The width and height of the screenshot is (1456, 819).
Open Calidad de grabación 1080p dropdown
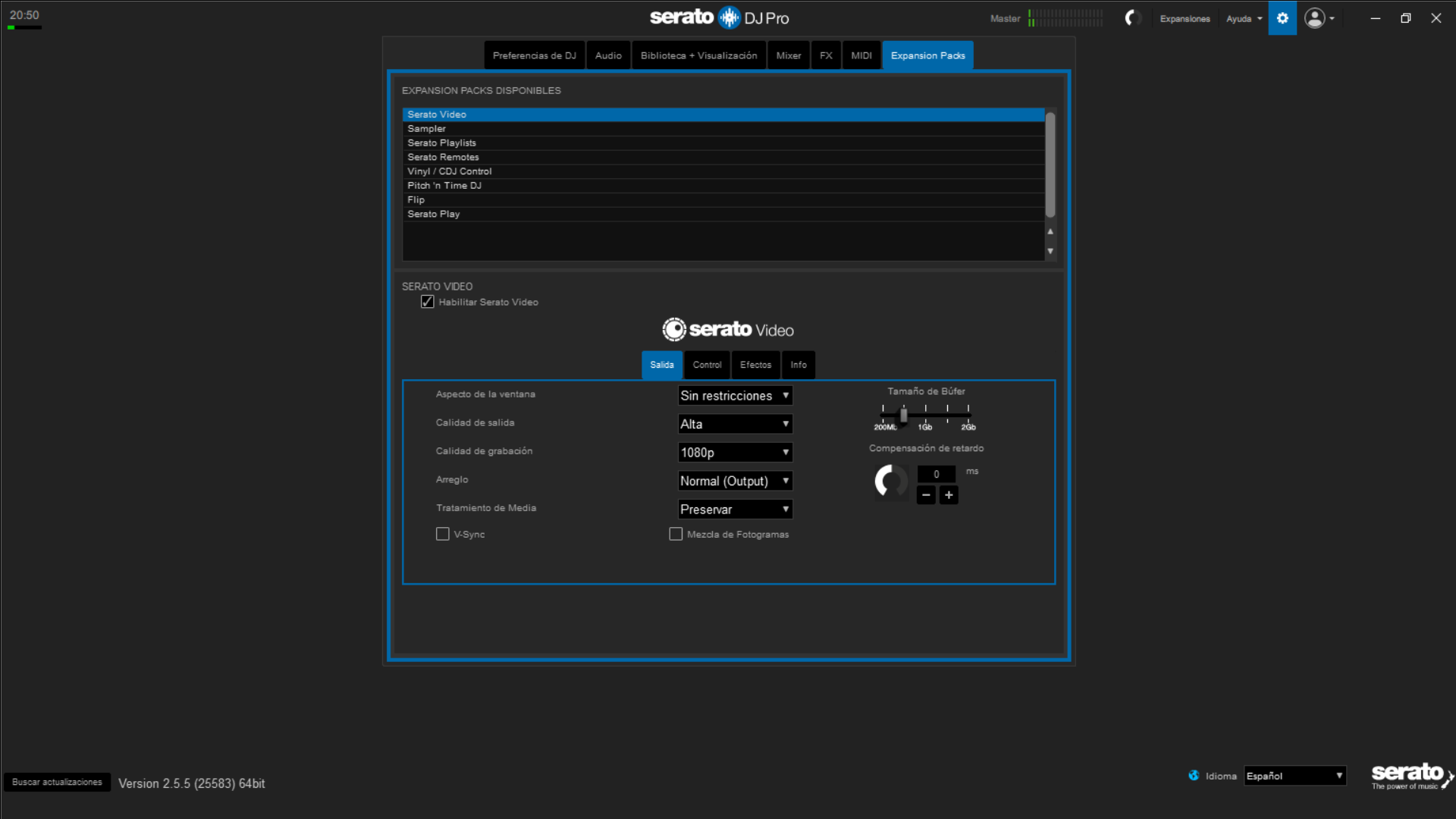734,453
